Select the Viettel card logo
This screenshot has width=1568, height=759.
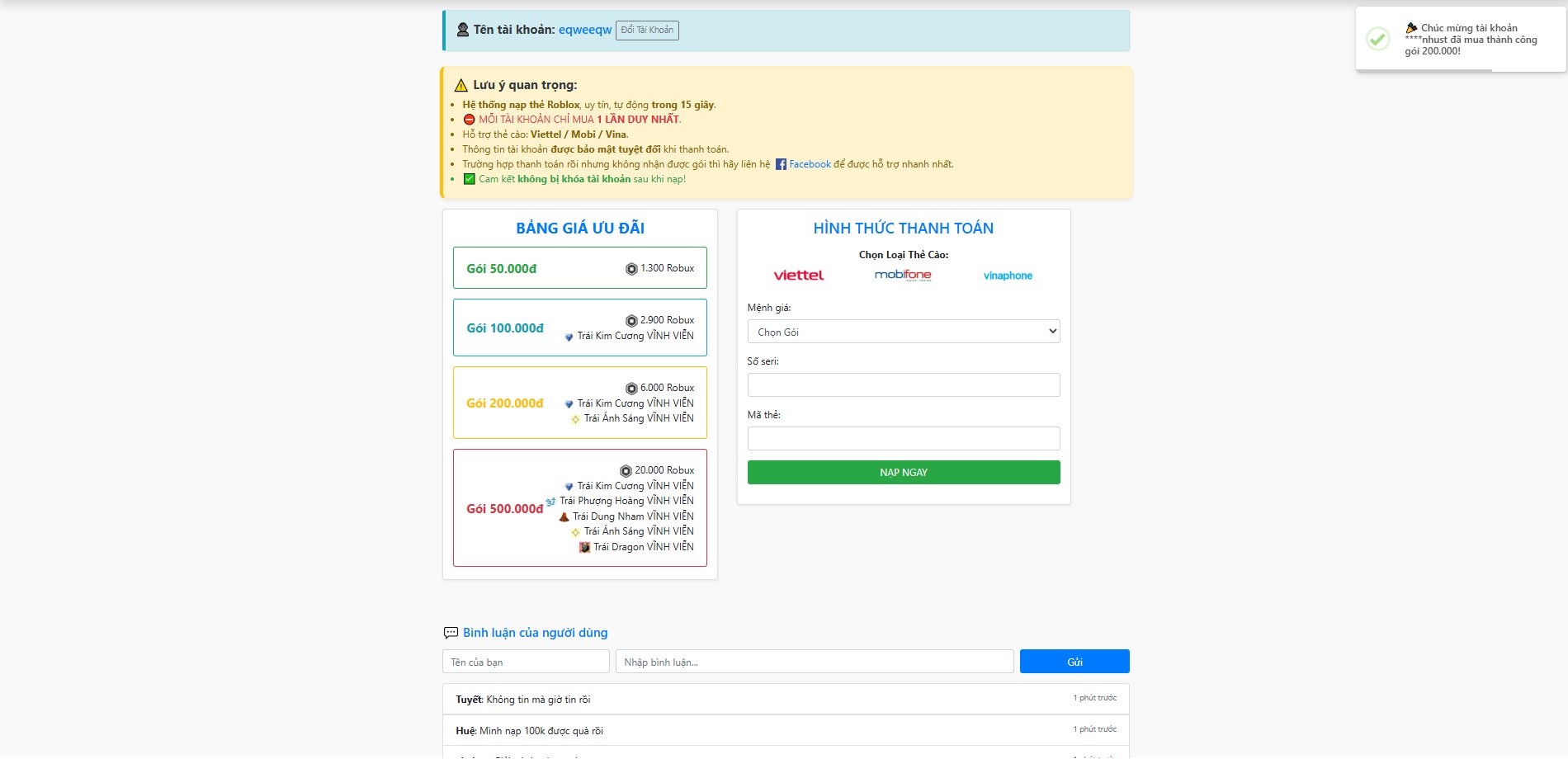pyautogui.click(x=798, y=276)
